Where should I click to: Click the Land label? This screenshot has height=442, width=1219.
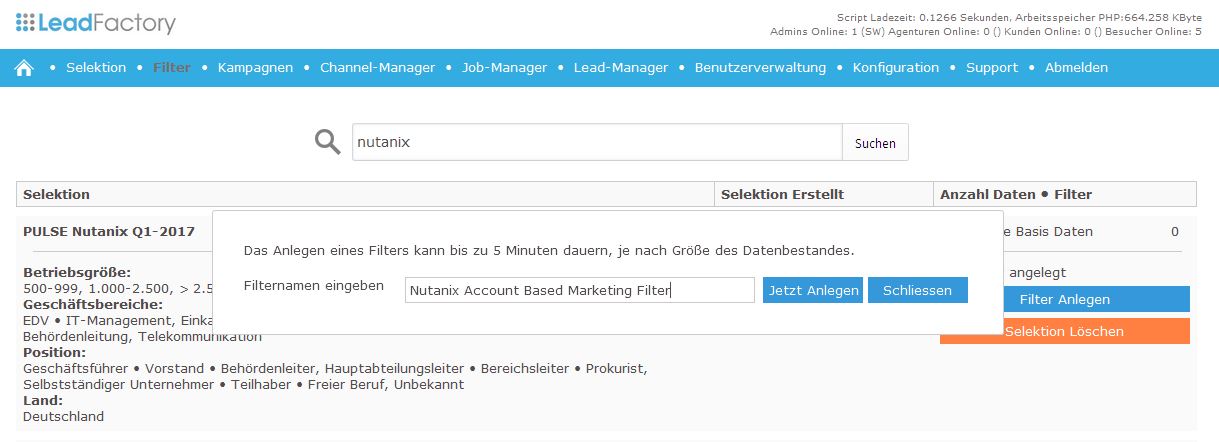41,401
